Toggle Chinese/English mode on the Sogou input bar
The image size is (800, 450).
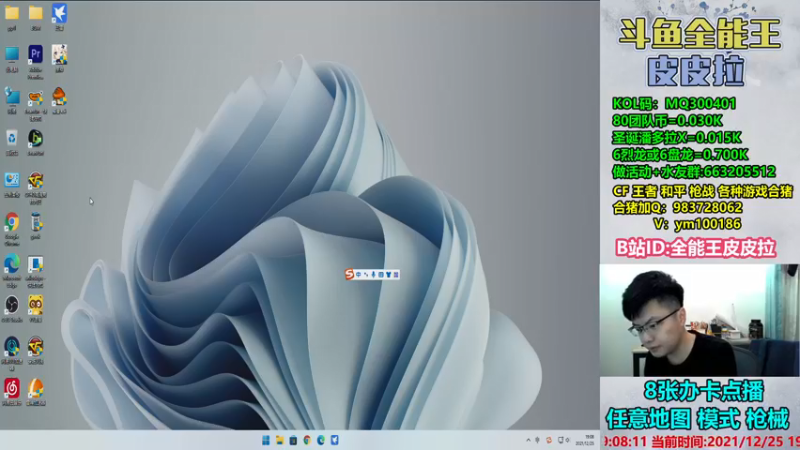(x=359, y=274)
